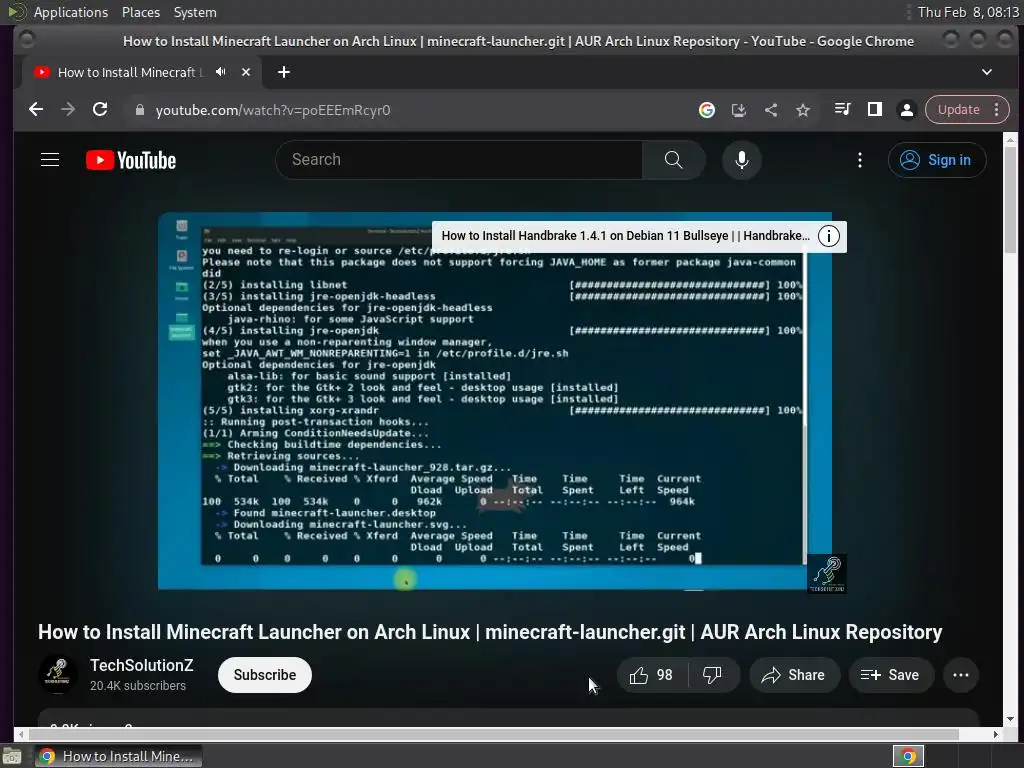1024x768 pixels.
Task: Click the address bar URL
Action: (x=273, y=110)
